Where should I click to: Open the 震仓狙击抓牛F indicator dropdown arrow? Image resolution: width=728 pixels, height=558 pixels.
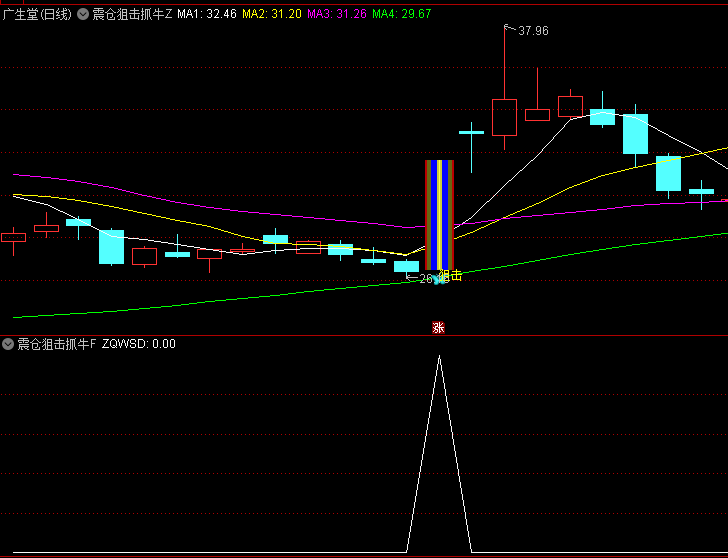pos(9,344)
